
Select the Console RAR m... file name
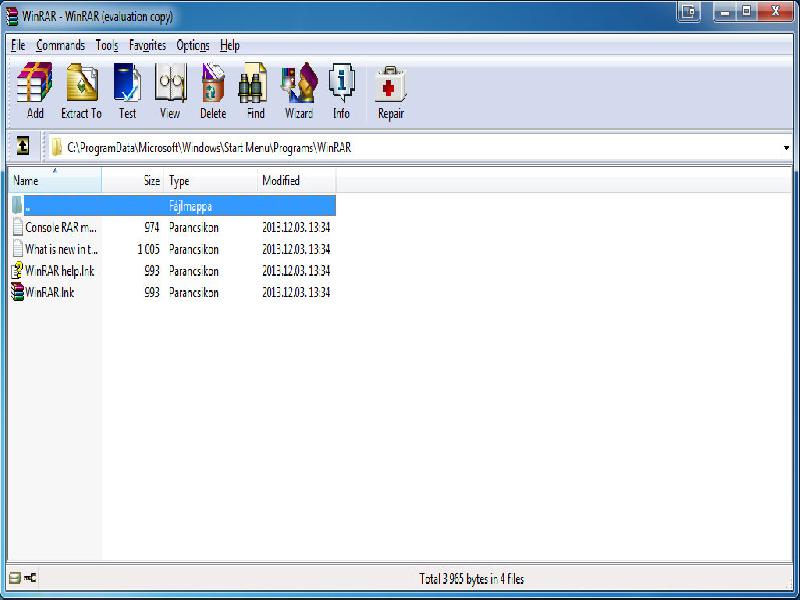coord(61,227)
